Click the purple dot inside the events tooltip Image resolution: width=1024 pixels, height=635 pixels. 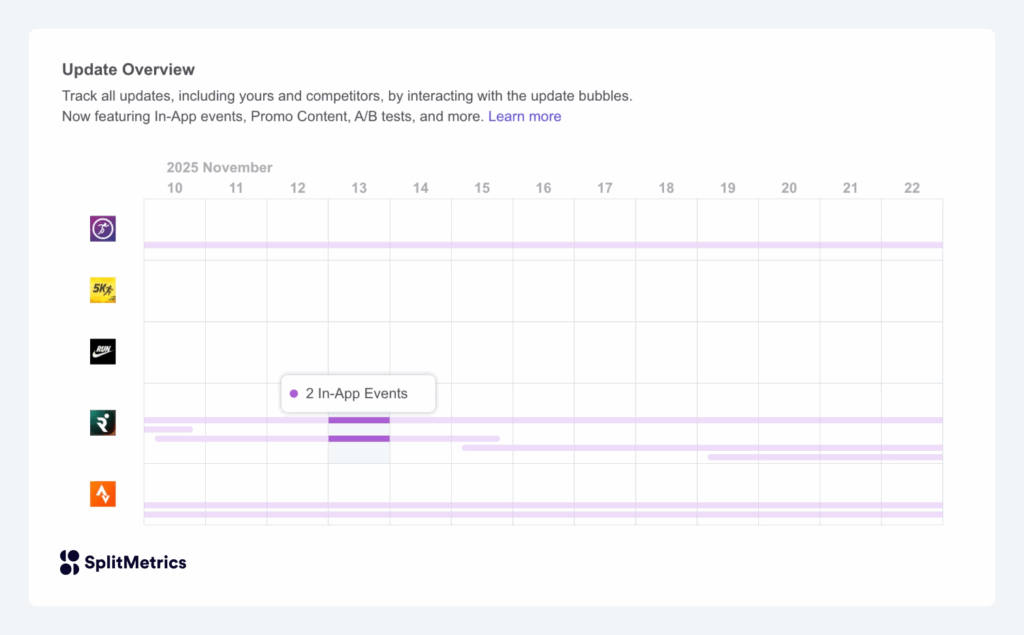293,394
